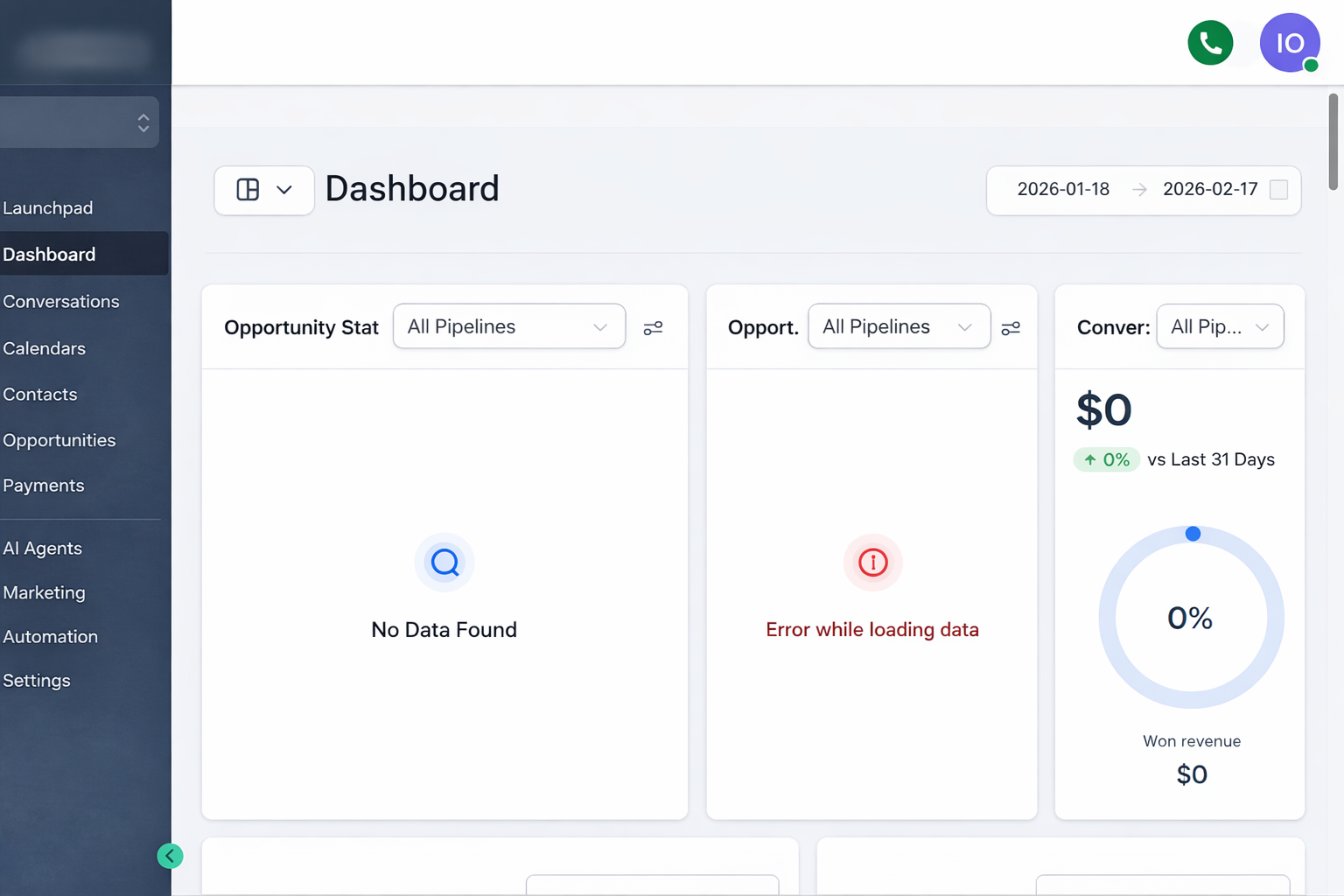
Task: Click the phone call icon in the header
Action: tap(1210, 42)
